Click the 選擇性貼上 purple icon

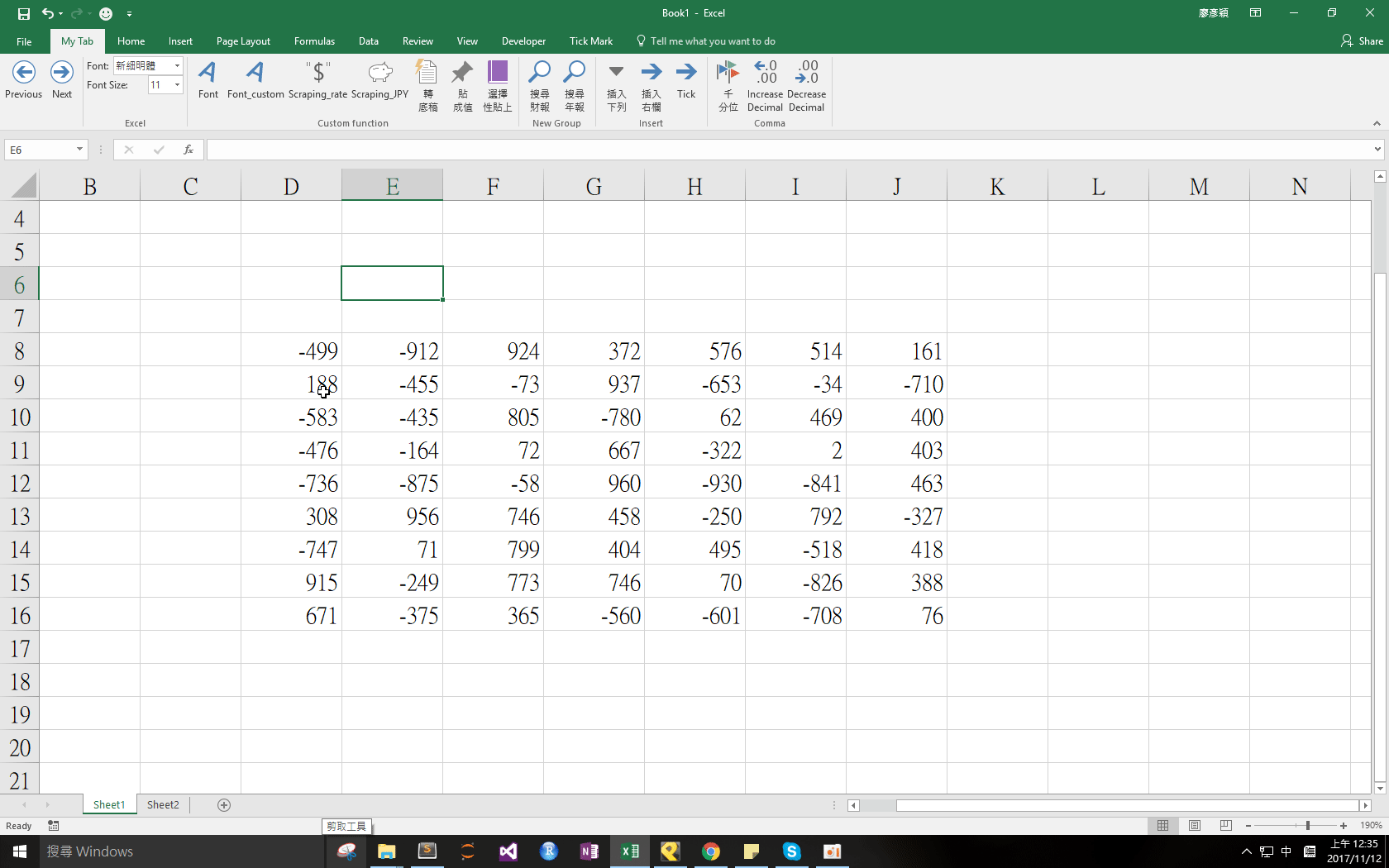pos(498,72)
